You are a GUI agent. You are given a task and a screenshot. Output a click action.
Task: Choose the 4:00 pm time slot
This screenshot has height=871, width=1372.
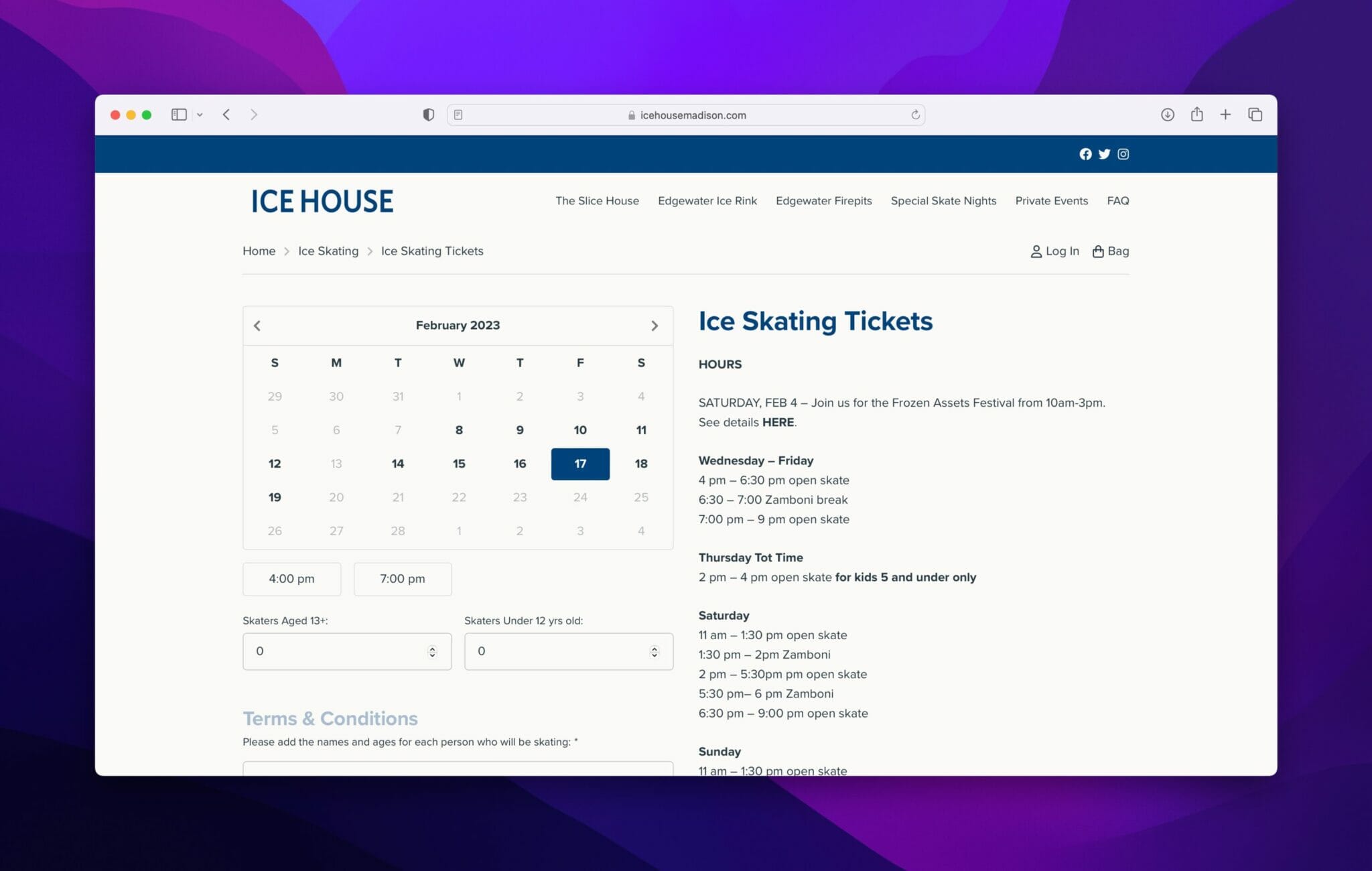[291, 579]
